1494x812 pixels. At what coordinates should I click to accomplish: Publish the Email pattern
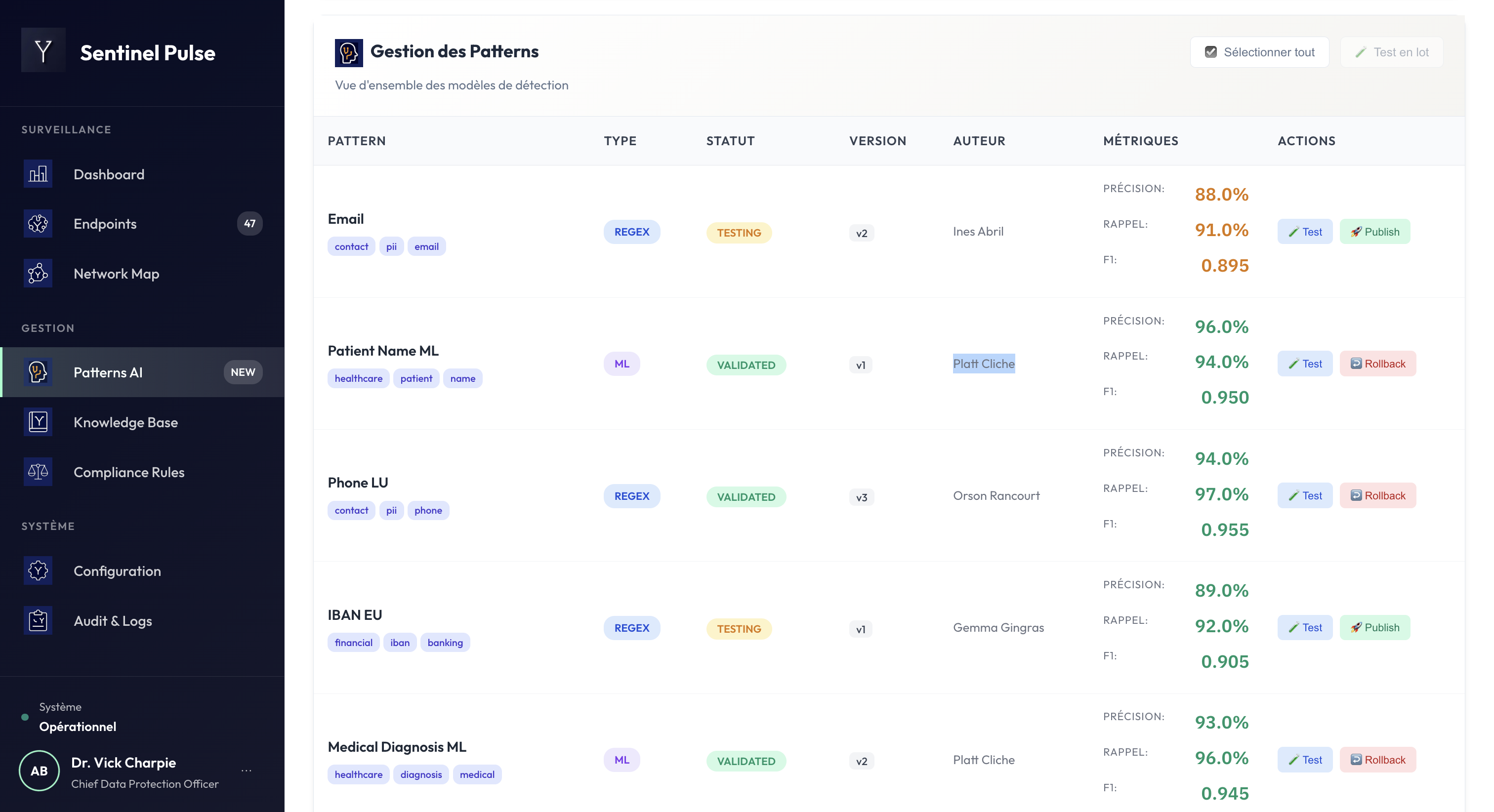pyautogui.click(x=1374, y=232)
